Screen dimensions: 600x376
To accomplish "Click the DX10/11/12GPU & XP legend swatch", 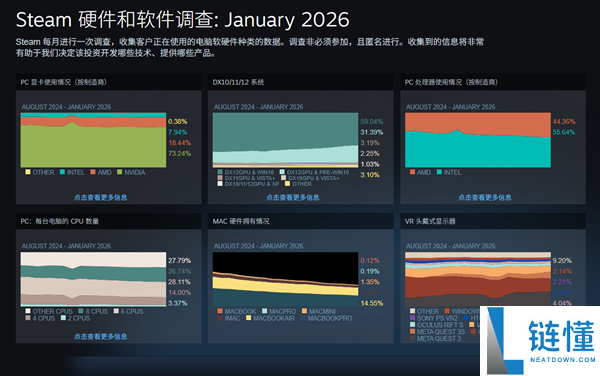I will (x=220, y=184).
